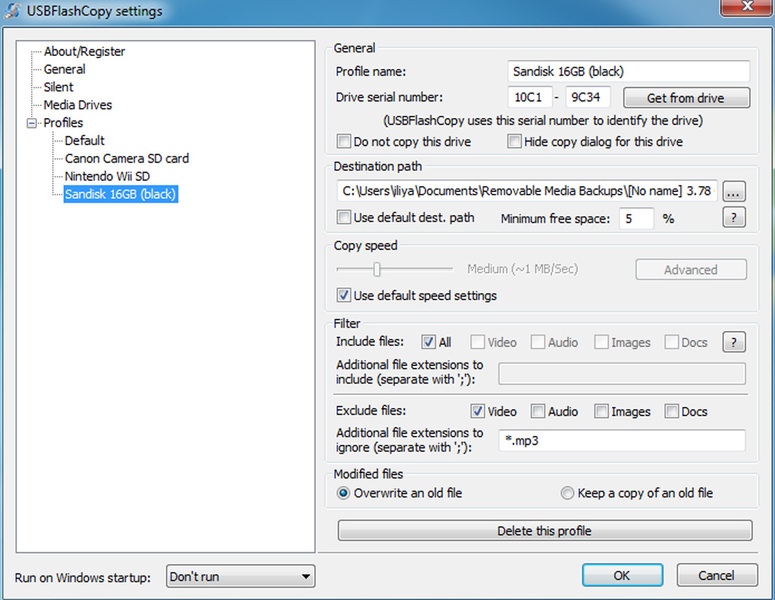Viewport: 775px width, 600px height.
Task: Click Delete this profile button
Action: 545,531
